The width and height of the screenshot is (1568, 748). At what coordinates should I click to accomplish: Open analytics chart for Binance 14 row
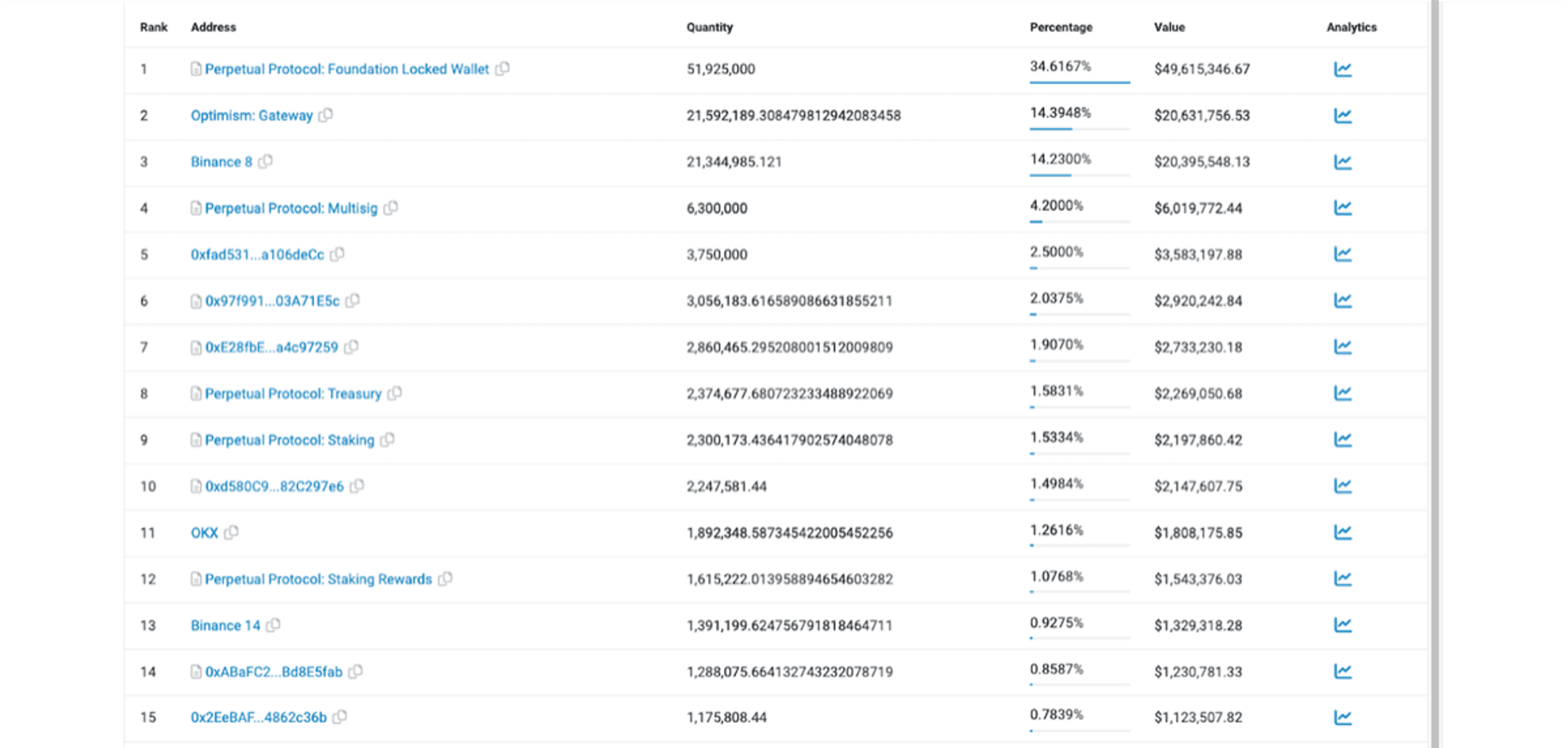point(1342,625)
